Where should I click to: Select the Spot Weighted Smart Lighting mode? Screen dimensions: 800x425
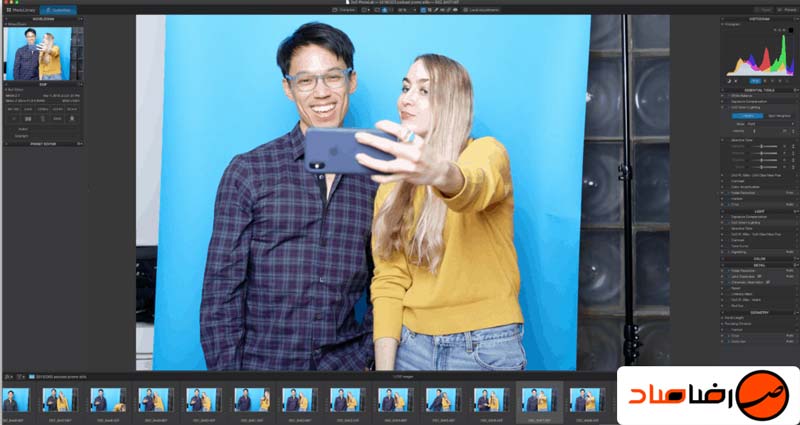[779, 116]
